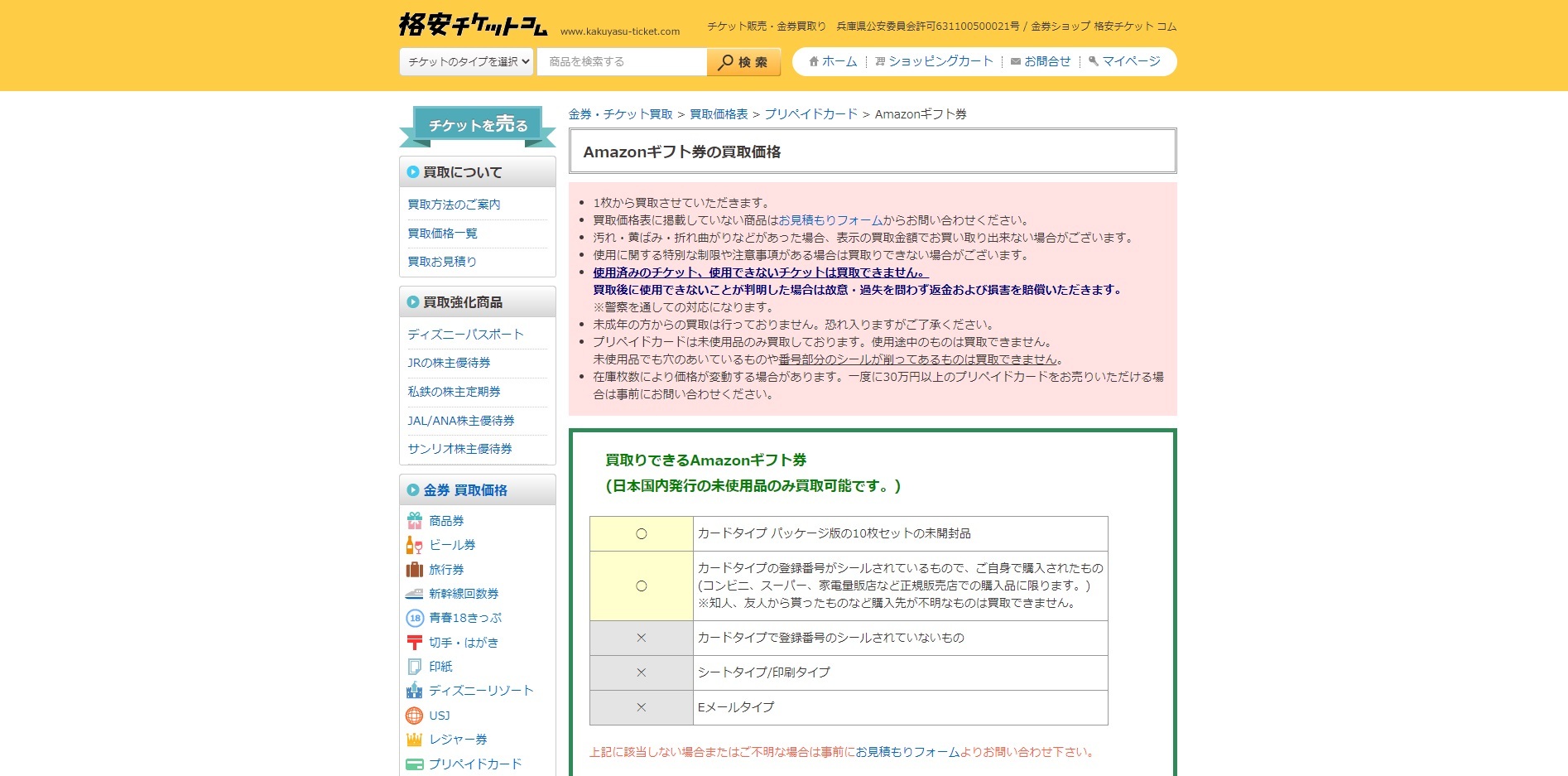Viewport: 1568px width, 776px height.
Task: Click cart icon next to ショッピングカート
Action: tap(880, 61)
